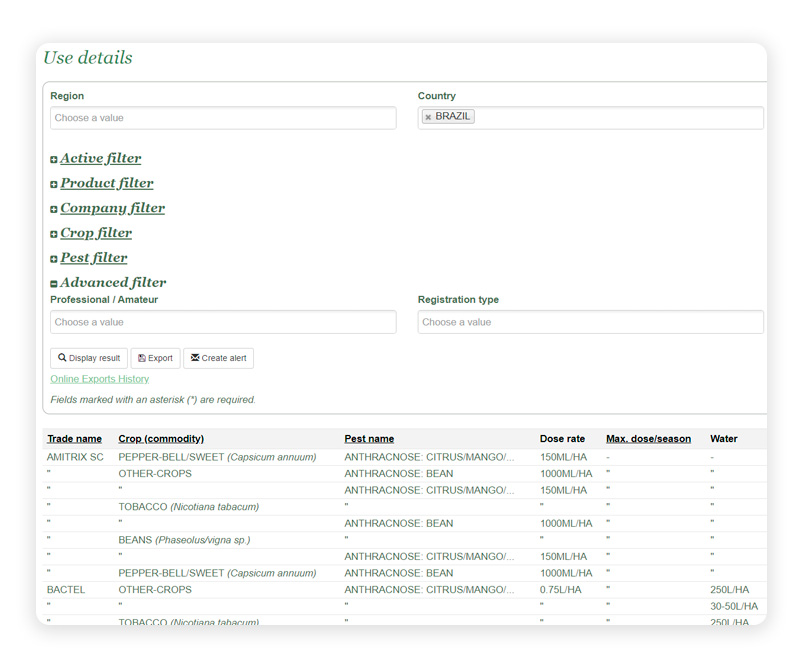Click the 30-50L/HA water cell
Image resolution: width=800 pixels, height=667 pixels.
(734, 606)
